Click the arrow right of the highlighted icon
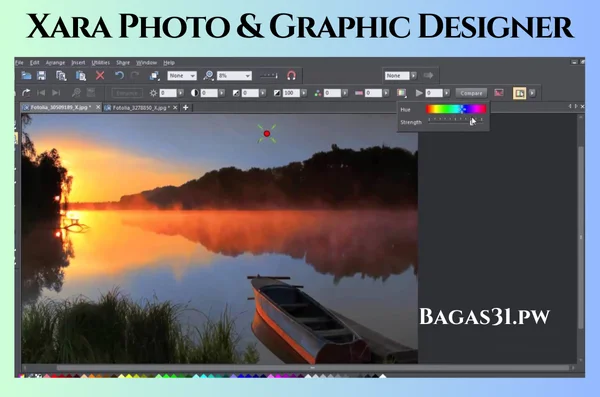 (x=532, y=93)
